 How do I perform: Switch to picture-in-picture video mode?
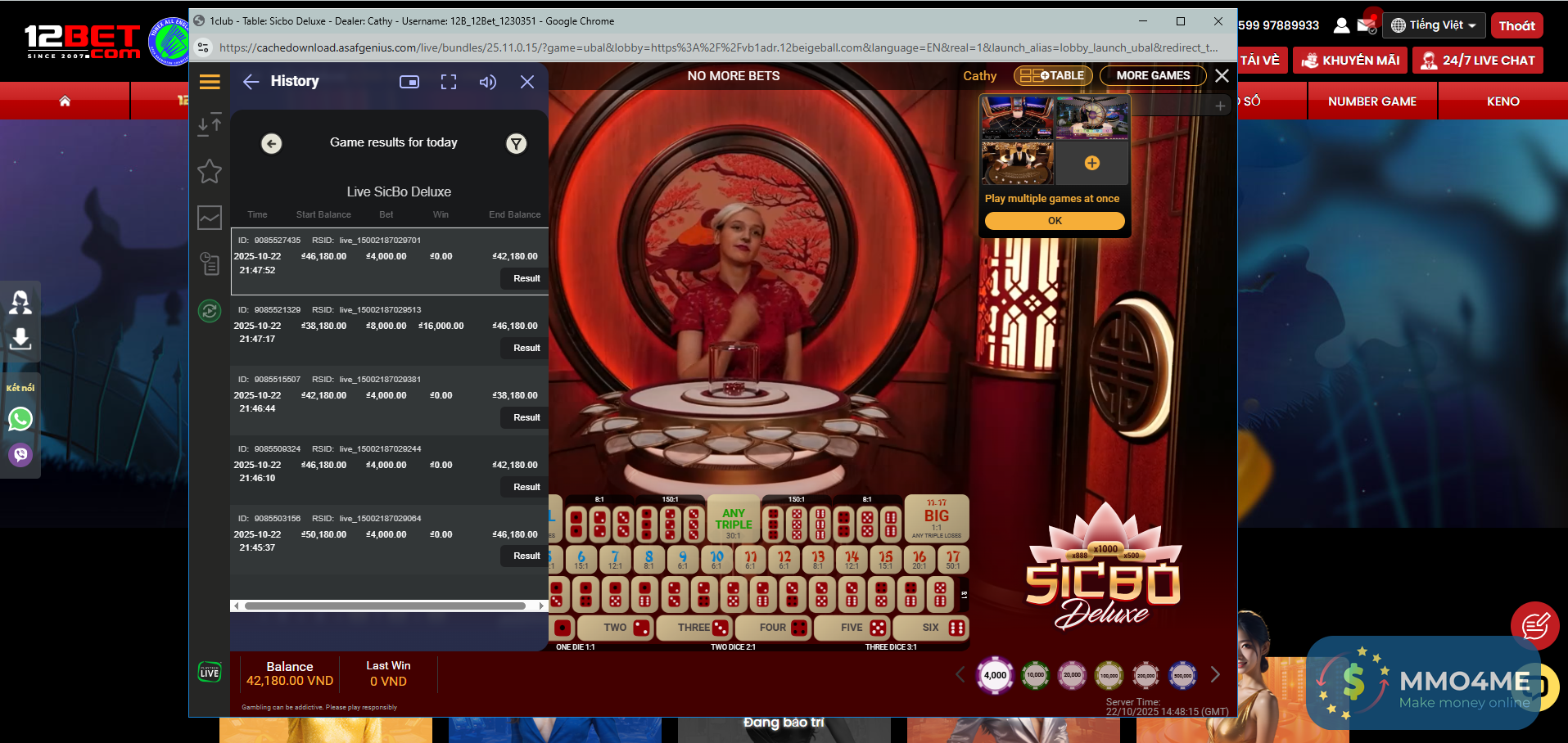point(409,82)
